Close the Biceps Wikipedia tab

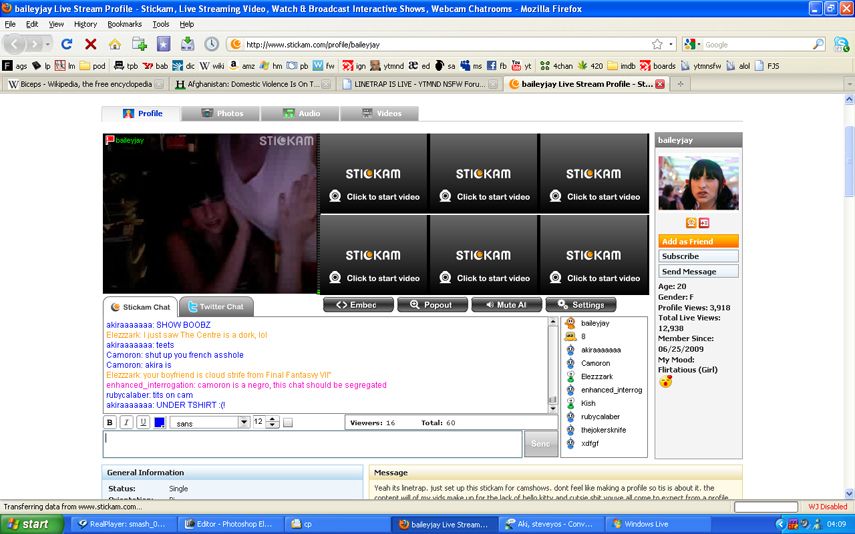[x=159, y=84]
